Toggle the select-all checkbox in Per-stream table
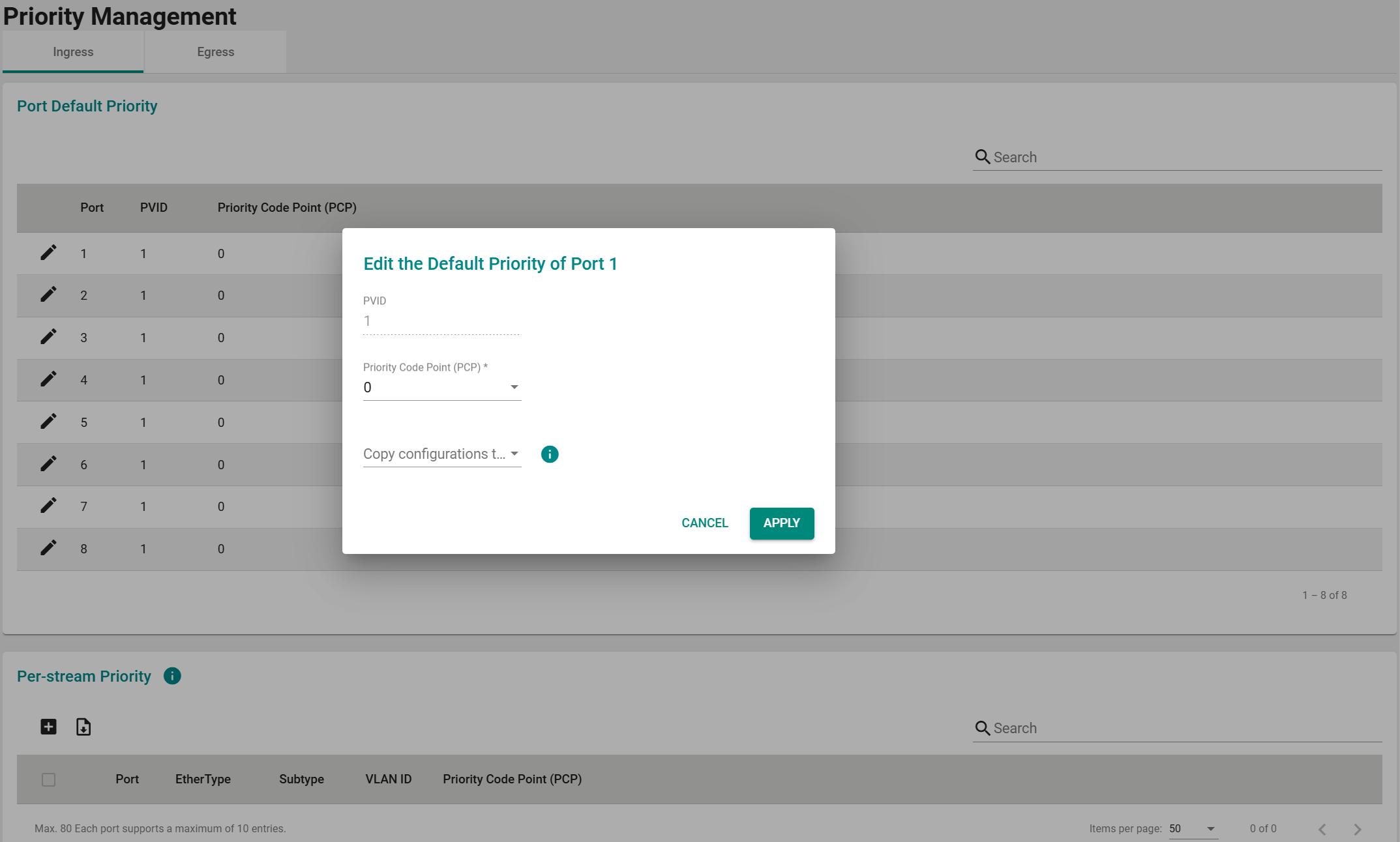Image resolution: width=1400 pixels, height=842 pixels. (x=48, y=779)
